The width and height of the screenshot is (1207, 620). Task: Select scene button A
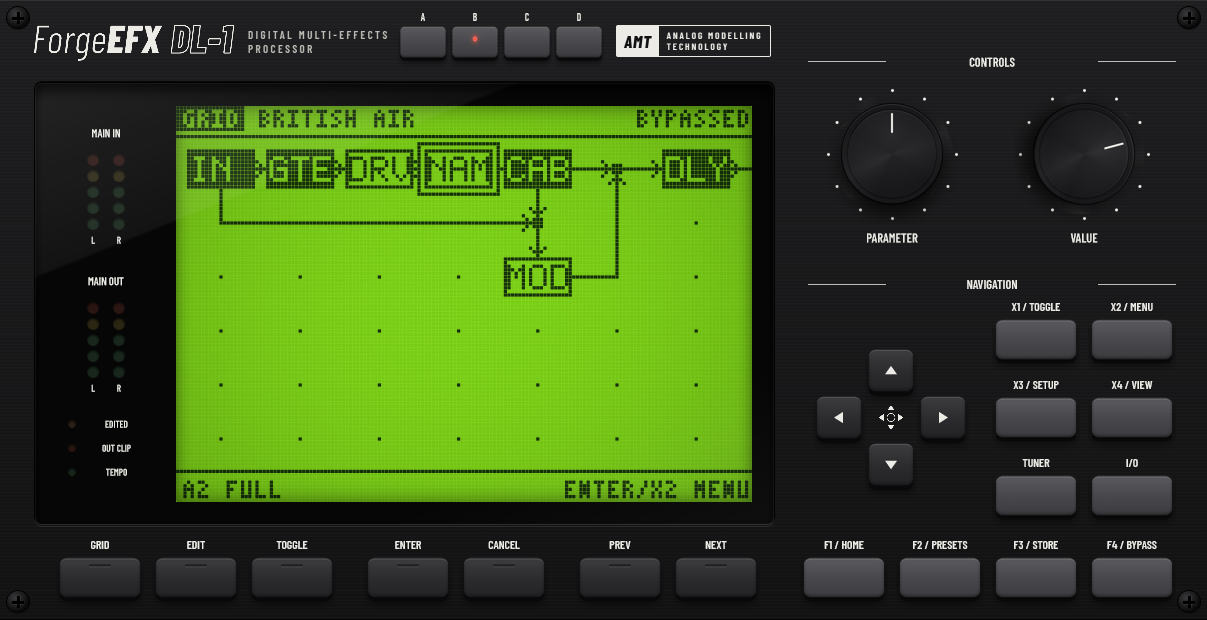coord(423,41)
